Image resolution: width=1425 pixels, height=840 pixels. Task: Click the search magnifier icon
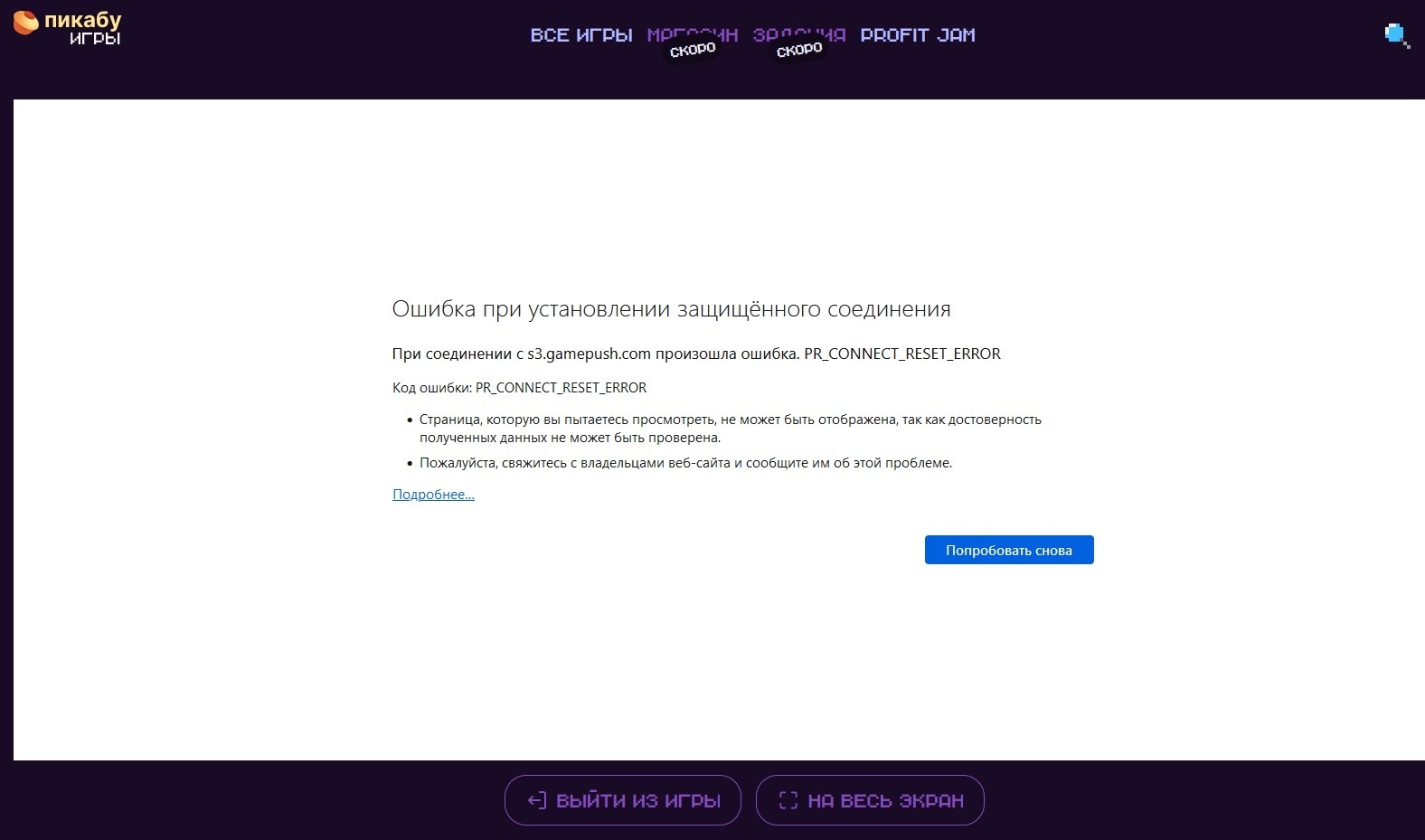click(x=1397, y=35)
